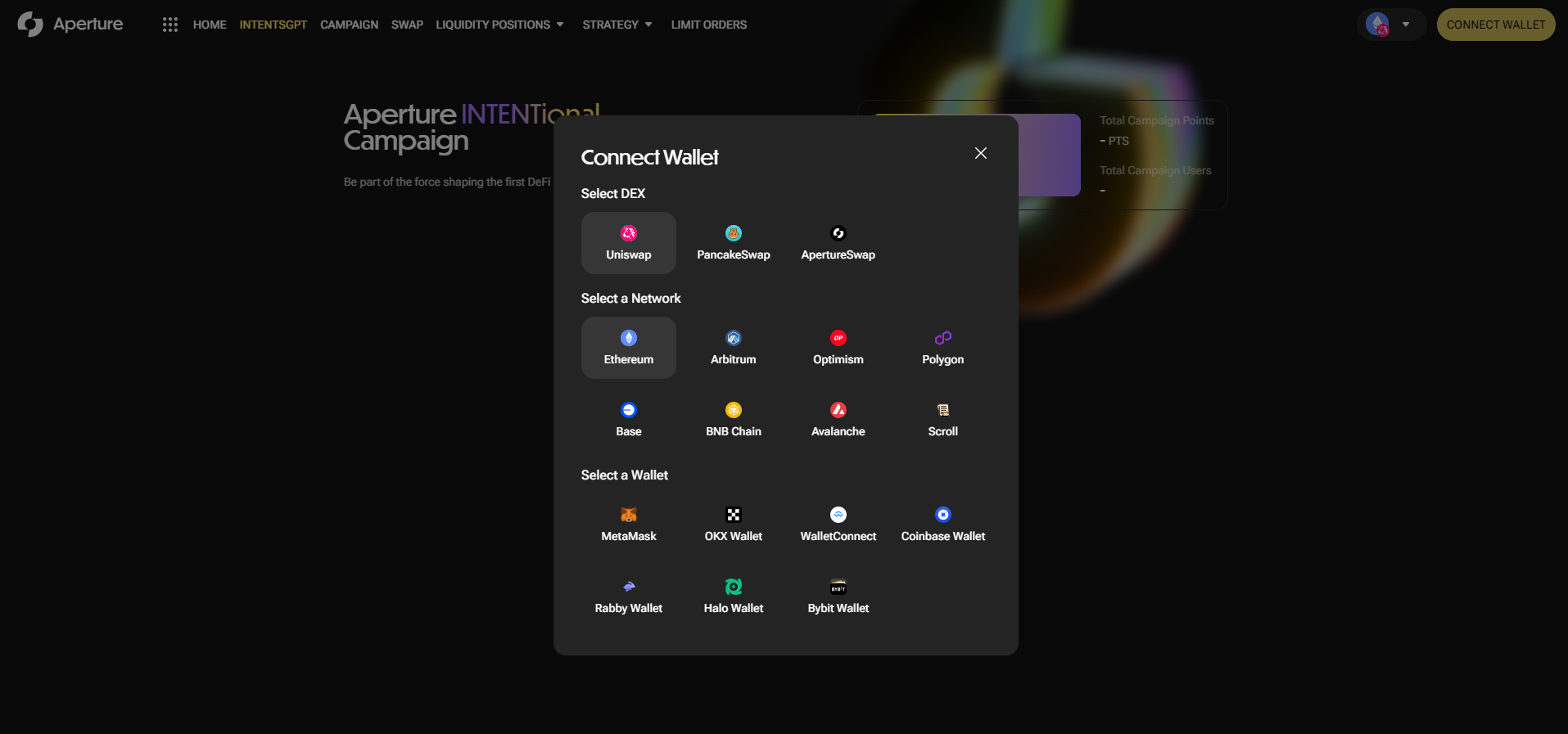Select the Avalanche network icon
This screenshot has height=734, width=1568.
(x=838, y=410)
